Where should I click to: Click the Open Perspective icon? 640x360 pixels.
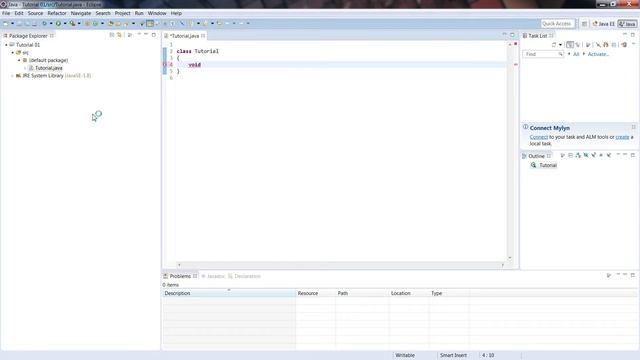[584, 24]
